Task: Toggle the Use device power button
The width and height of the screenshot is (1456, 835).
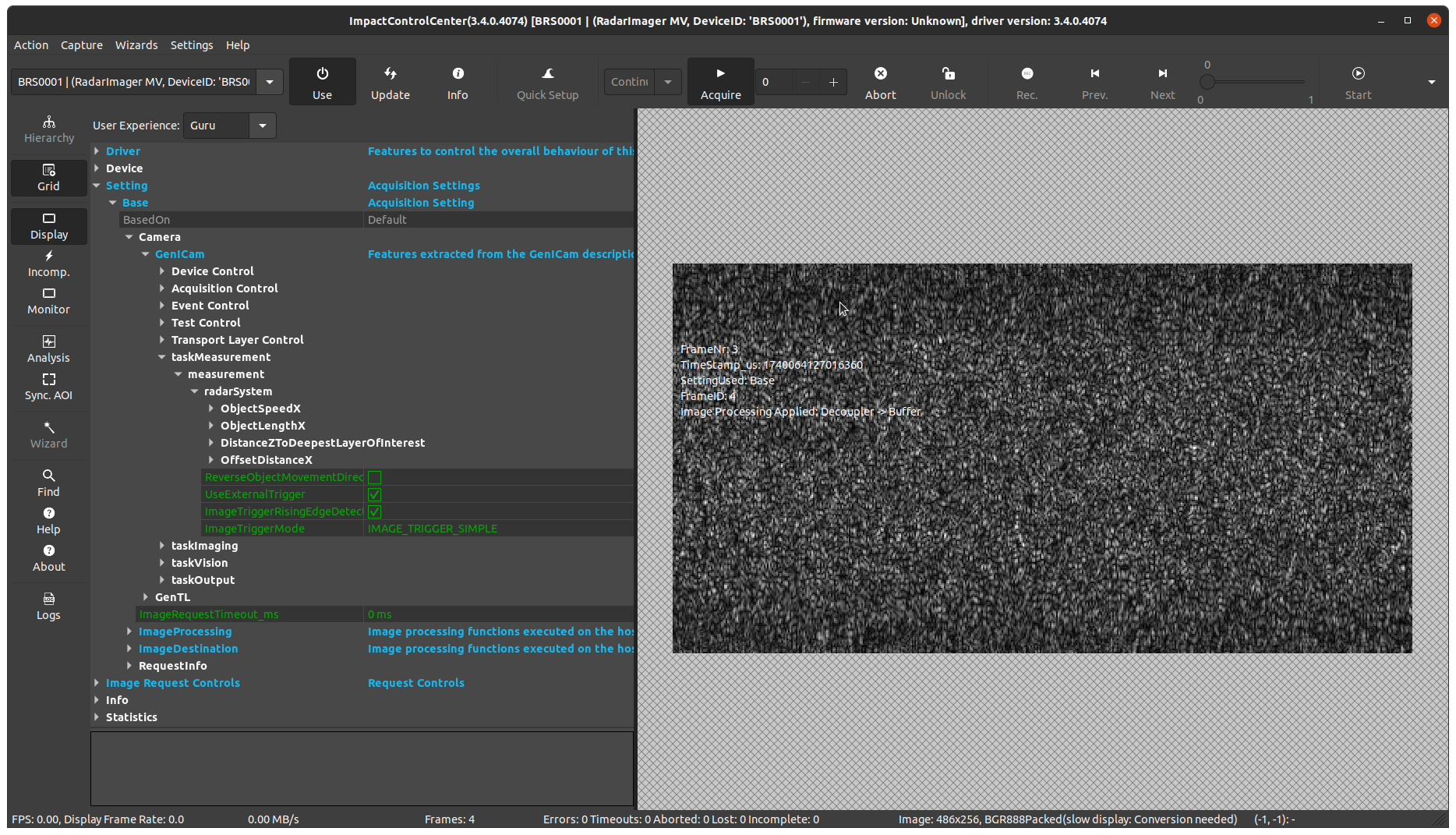Action: 322,73
